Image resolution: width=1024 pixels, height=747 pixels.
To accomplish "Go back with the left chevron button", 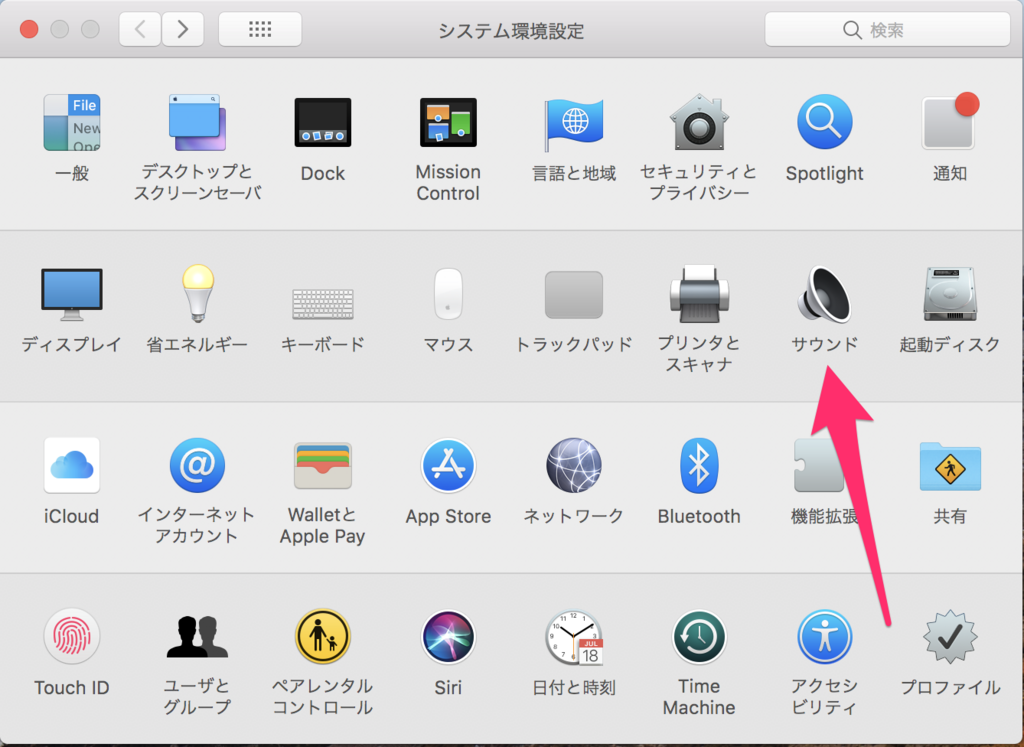I will coord(140,29).
